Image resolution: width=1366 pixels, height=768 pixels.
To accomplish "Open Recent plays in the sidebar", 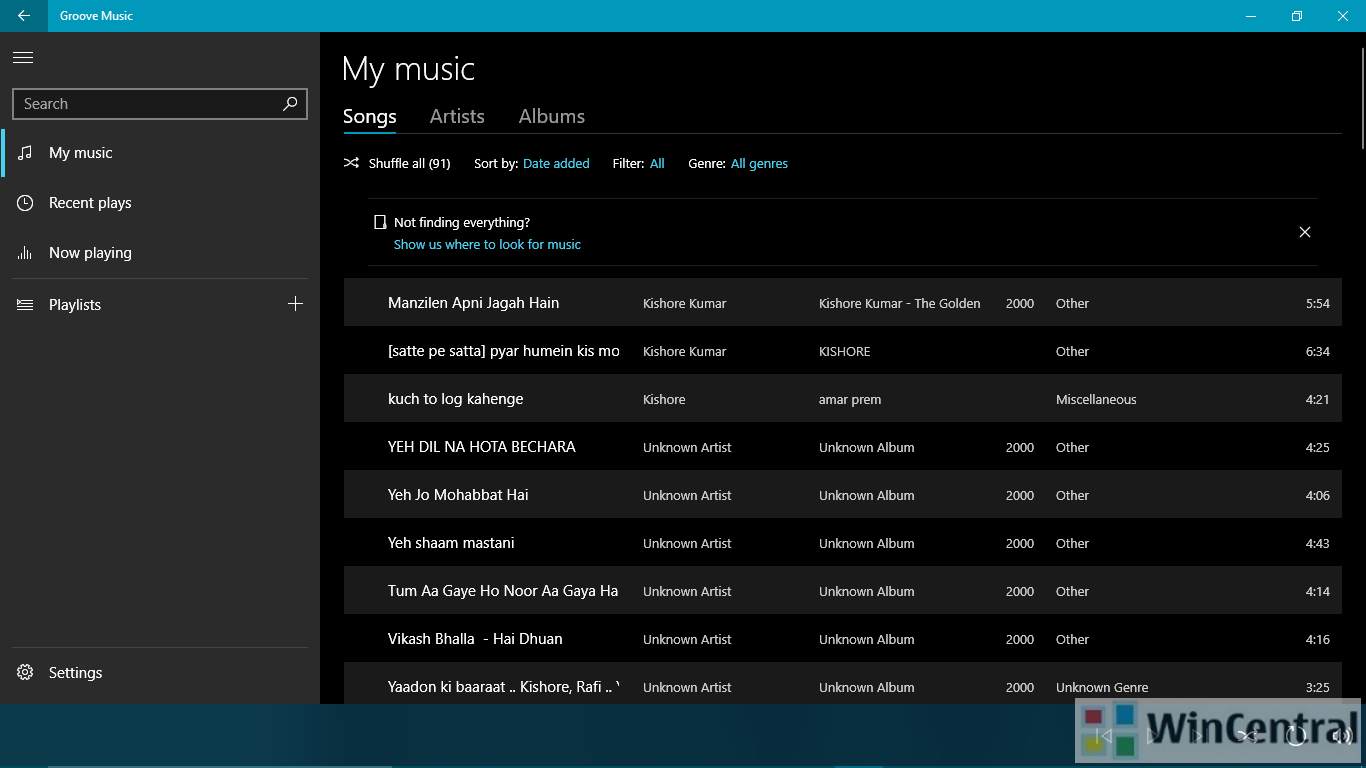I will pos(160,203).
